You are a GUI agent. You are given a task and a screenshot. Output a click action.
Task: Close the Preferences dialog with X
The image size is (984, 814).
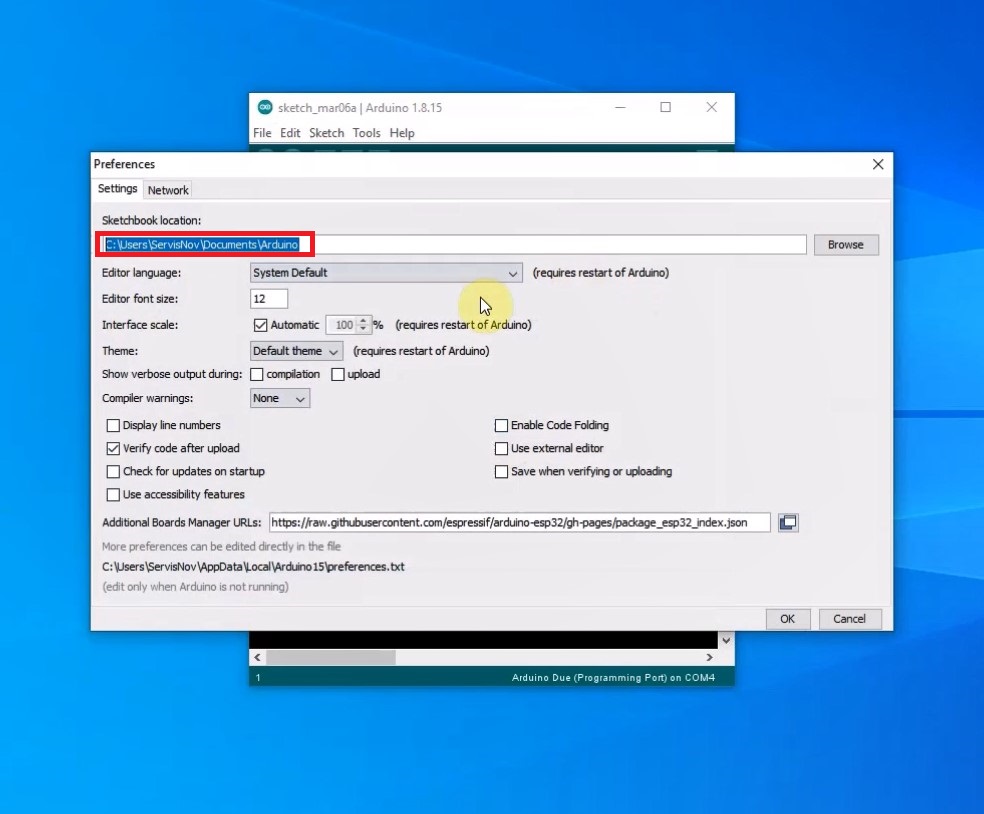(x=877, y=164)
